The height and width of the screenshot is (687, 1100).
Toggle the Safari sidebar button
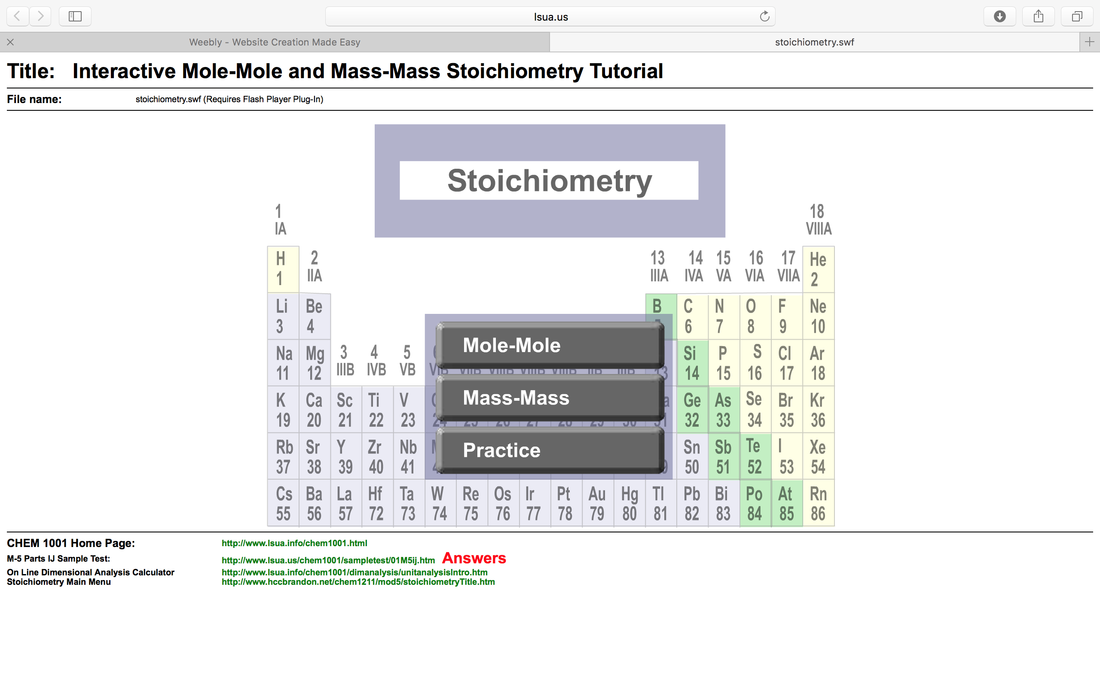tap(75, 16)
